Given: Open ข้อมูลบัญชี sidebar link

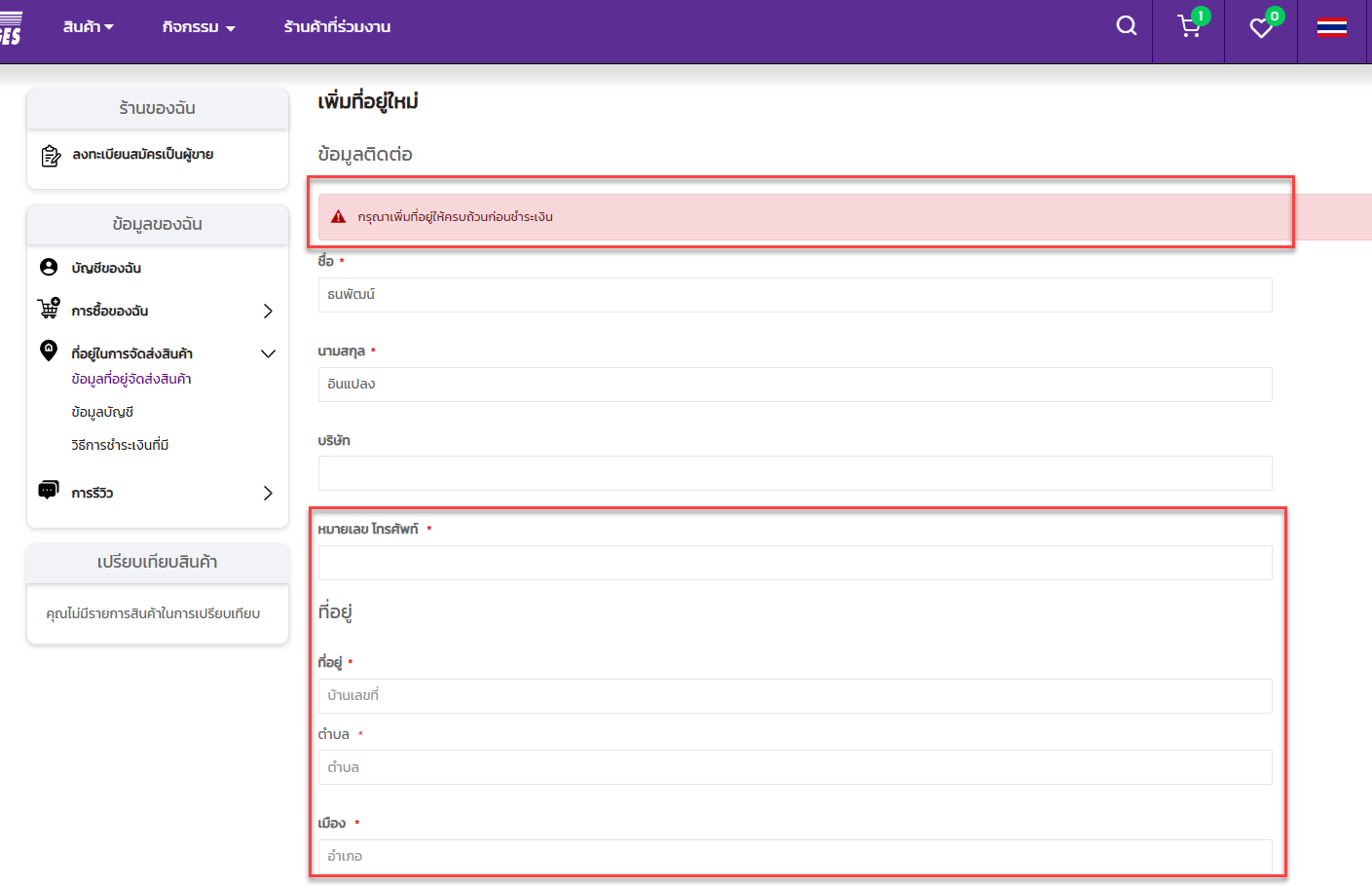Looking at the screenshot, I should [102, 412].
